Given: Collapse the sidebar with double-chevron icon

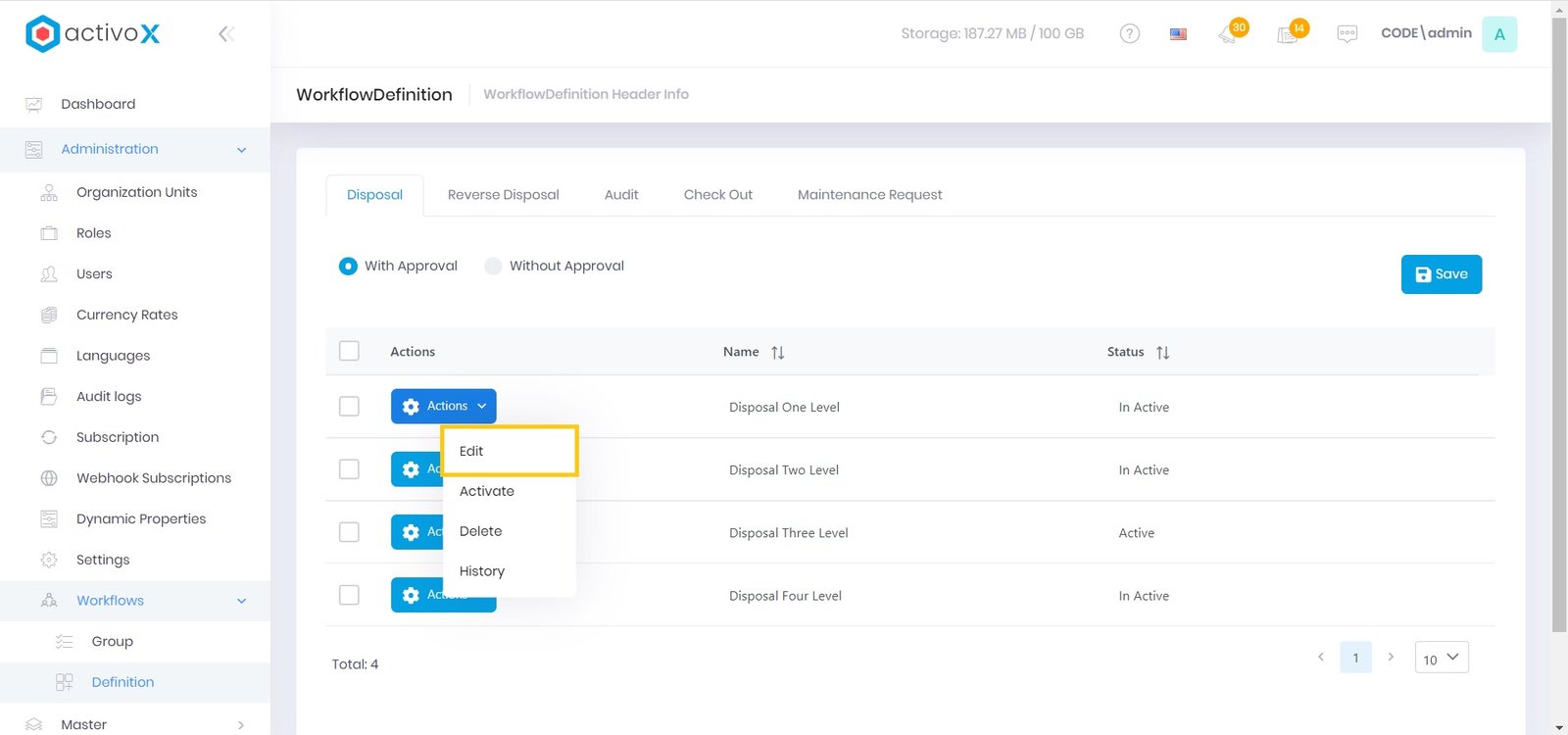Looking at the screenshot, I should coord(226,34).
